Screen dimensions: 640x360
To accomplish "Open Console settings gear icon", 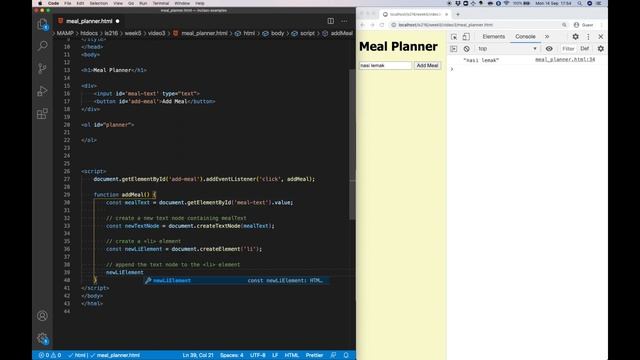I will [x=601, y=49].
